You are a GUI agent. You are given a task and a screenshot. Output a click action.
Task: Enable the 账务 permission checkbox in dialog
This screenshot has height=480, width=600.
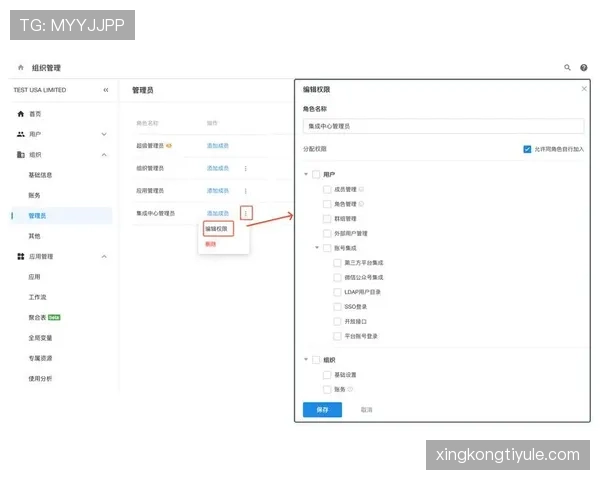(x=327, y=389)
